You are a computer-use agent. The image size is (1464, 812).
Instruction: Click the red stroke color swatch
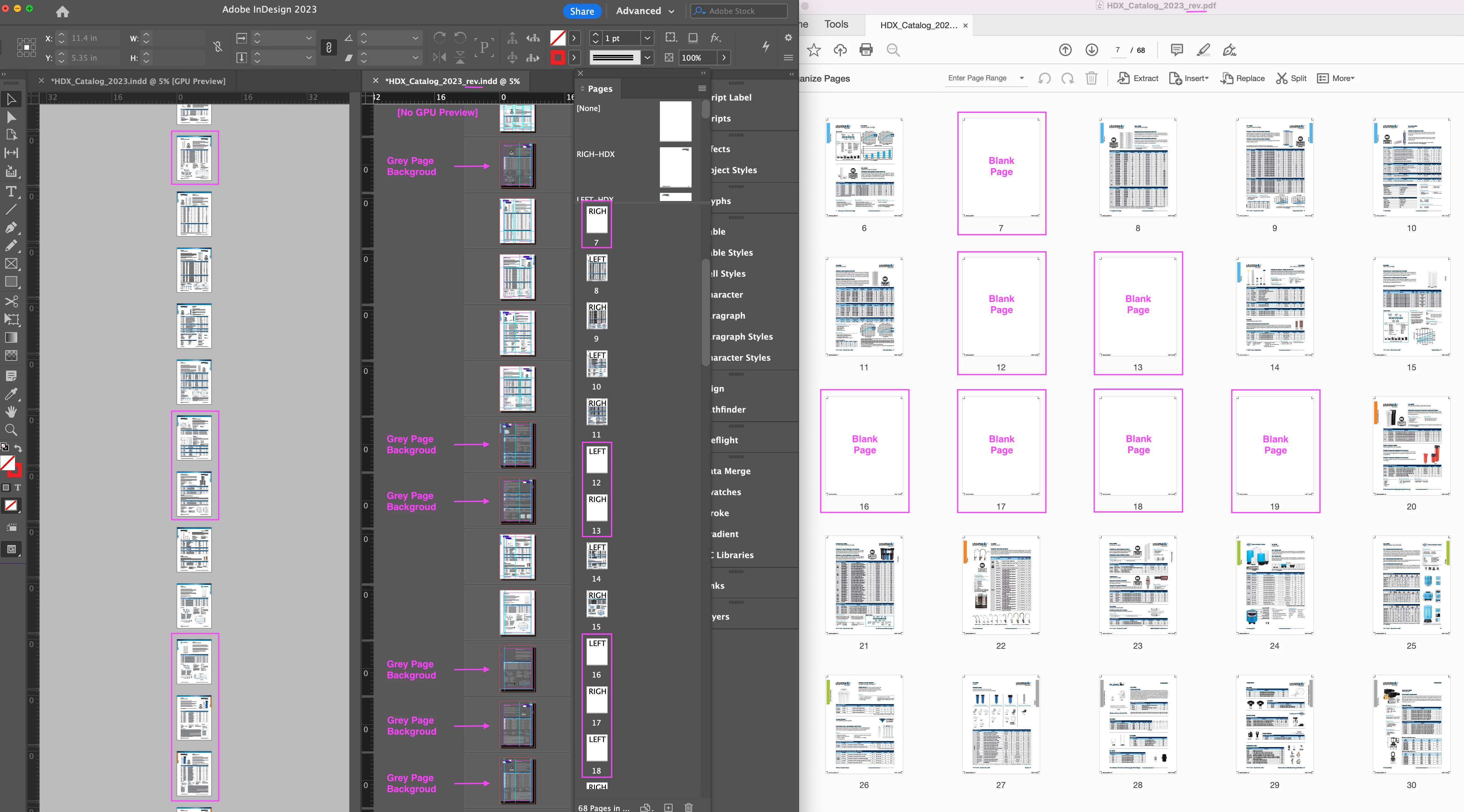pos(558,57)
